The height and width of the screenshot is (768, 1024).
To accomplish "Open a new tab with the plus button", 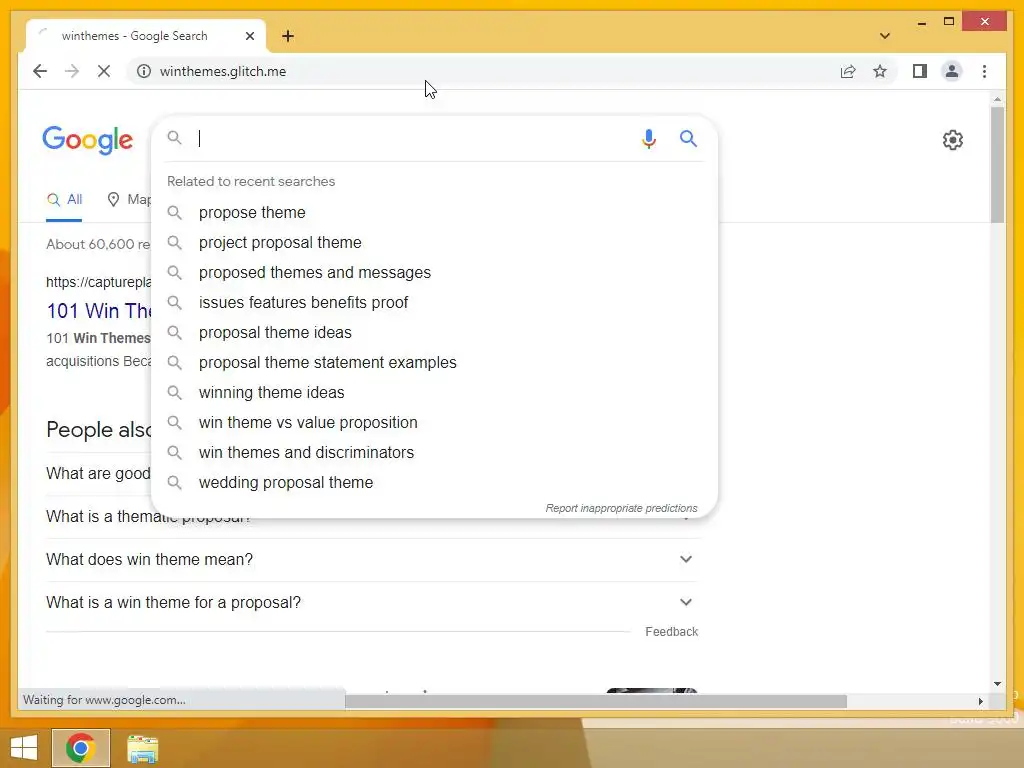I will 287,36.
